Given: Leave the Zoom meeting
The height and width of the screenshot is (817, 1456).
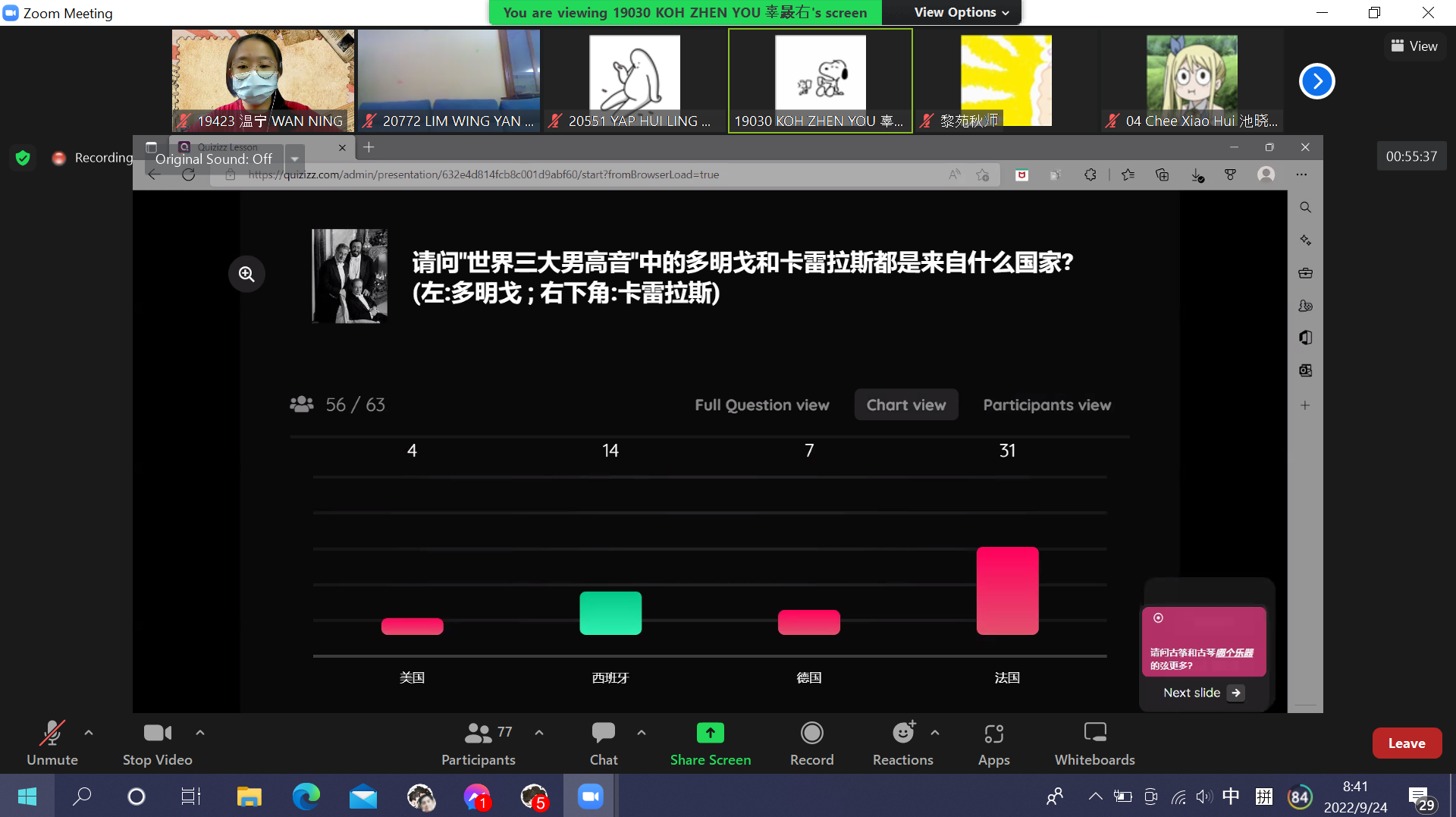Looking at the screenshot, I should pyautogui.click(x=1407, y=743).
